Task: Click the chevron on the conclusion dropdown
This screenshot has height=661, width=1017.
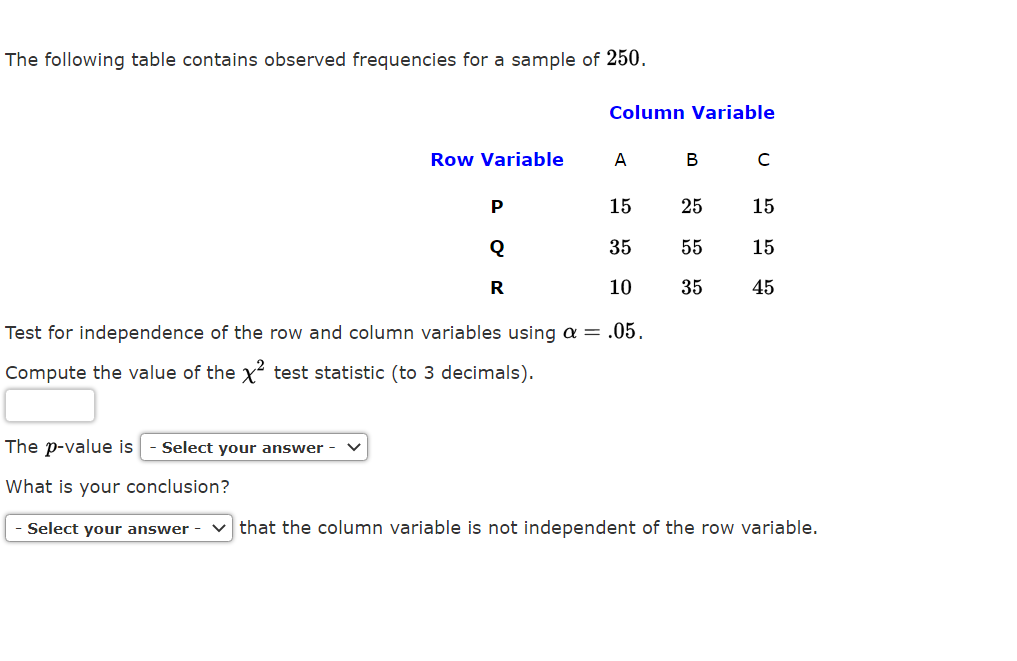Action: pos(217,528)
